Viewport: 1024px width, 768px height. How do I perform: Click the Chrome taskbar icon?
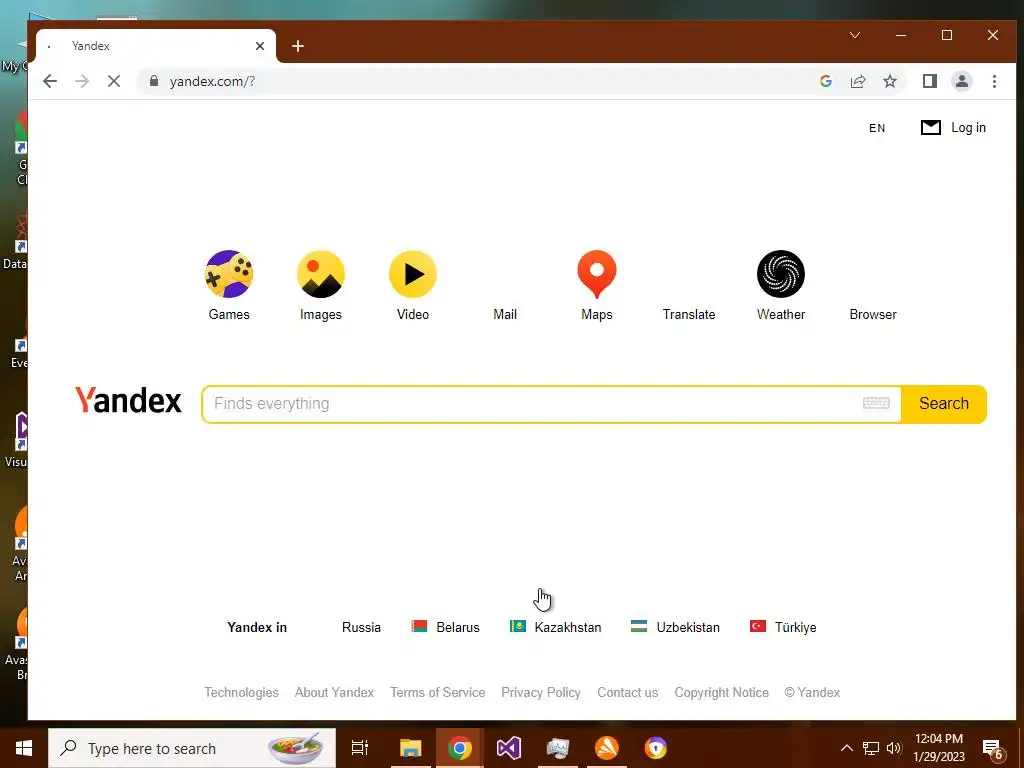click(x=460, y=748)
